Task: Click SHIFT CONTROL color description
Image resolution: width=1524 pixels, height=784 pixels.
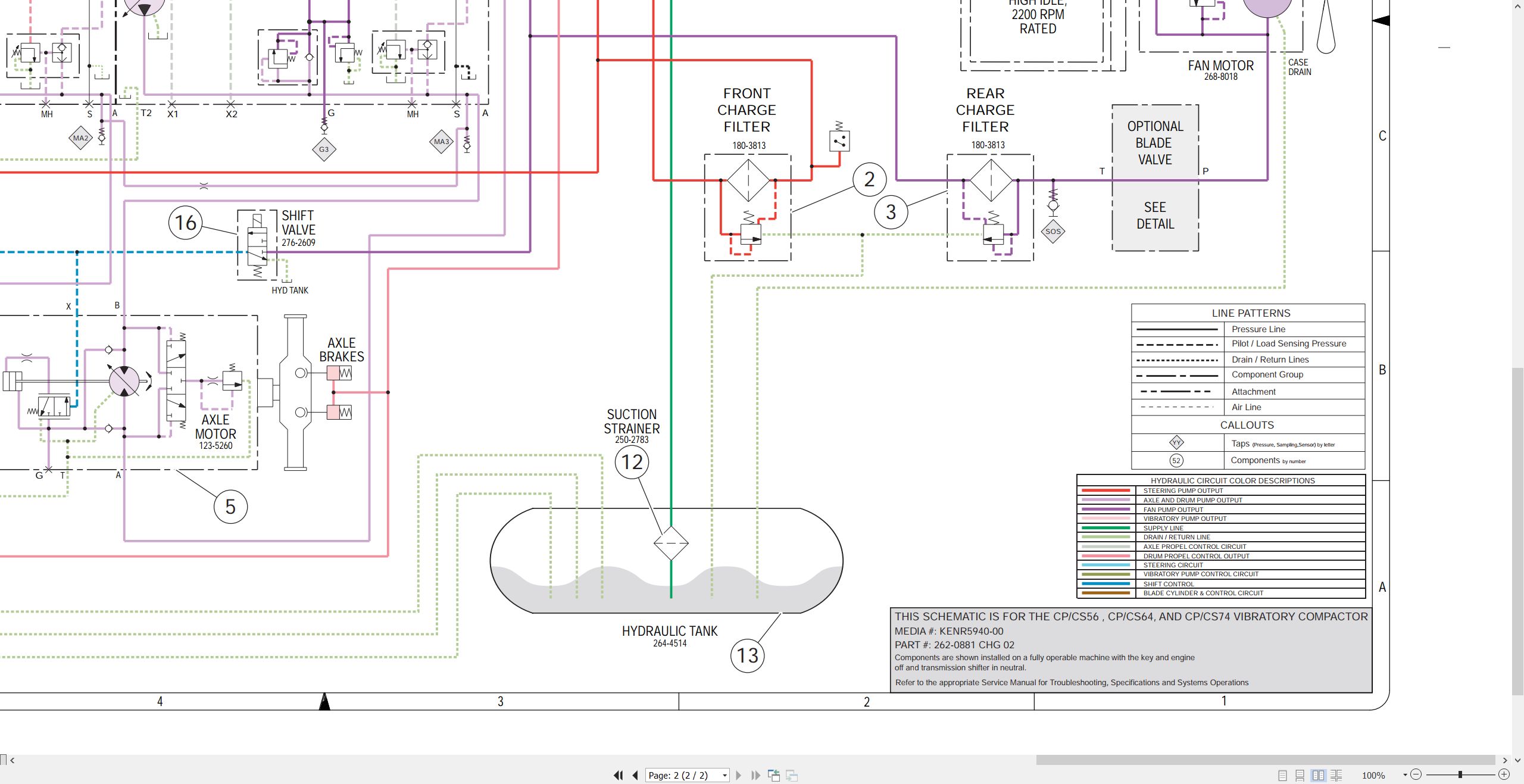Action: (1169, 584)
